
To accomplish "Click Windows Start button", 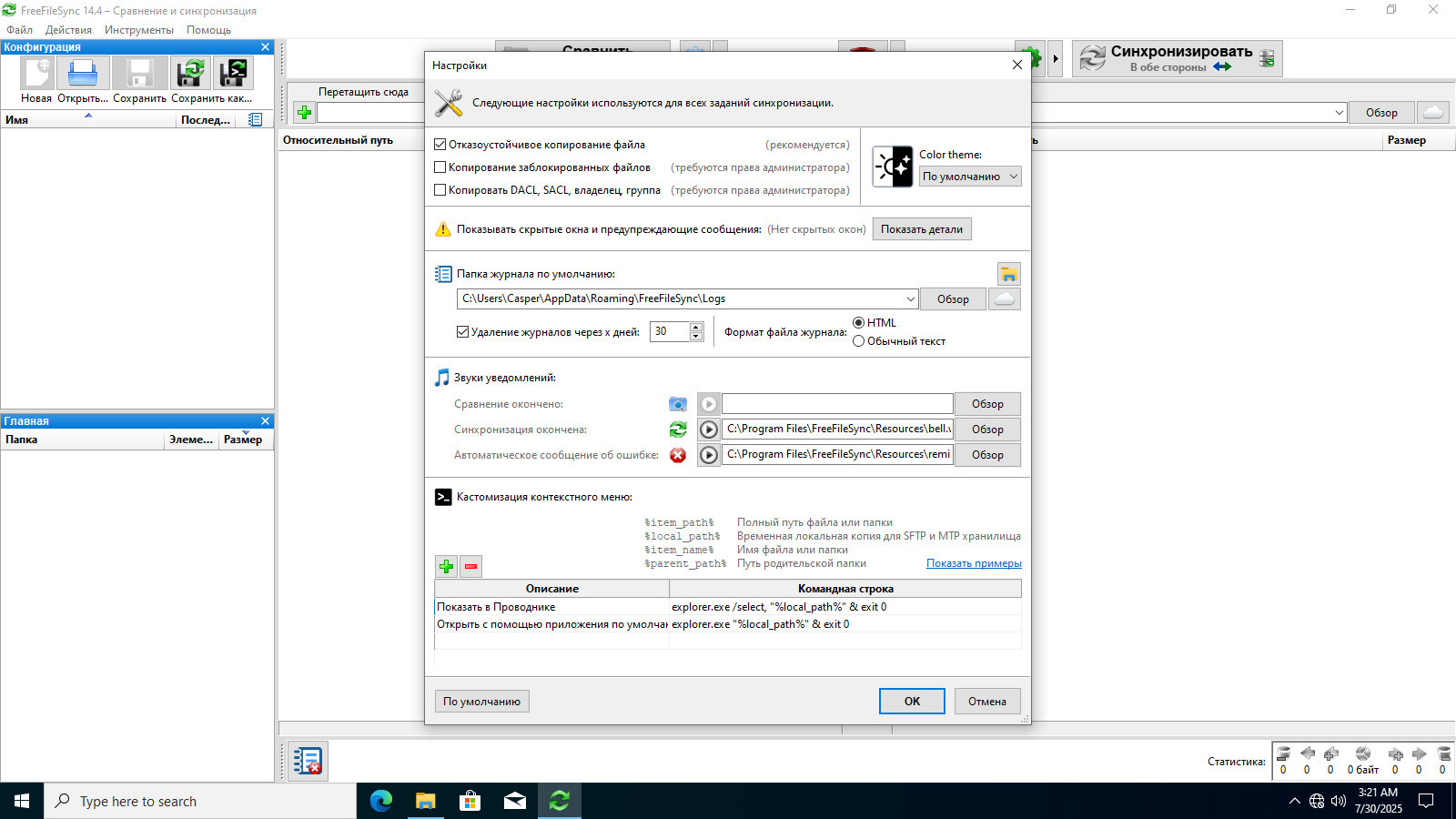I will [22, 801].
